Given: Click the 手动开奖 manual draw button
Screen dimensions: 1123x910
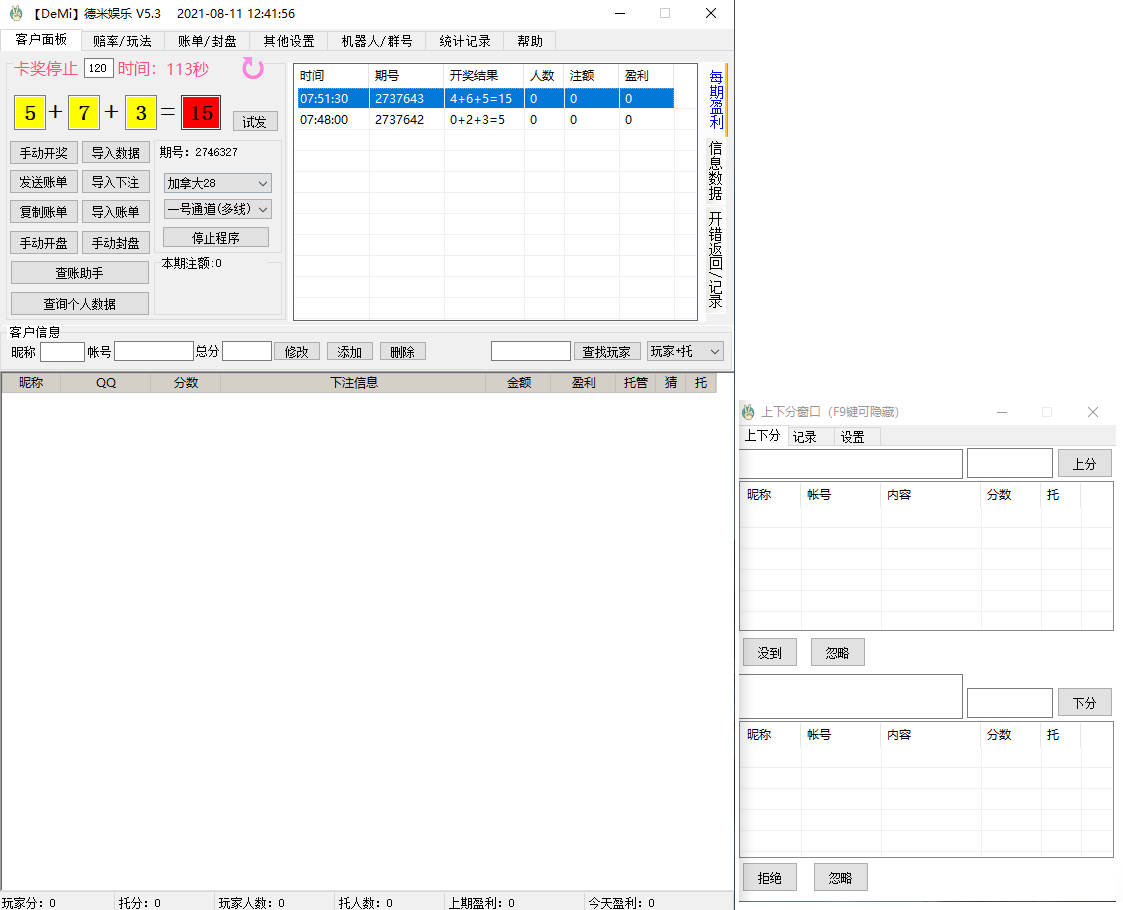Looking at the screenshot, I should [43, 152].
